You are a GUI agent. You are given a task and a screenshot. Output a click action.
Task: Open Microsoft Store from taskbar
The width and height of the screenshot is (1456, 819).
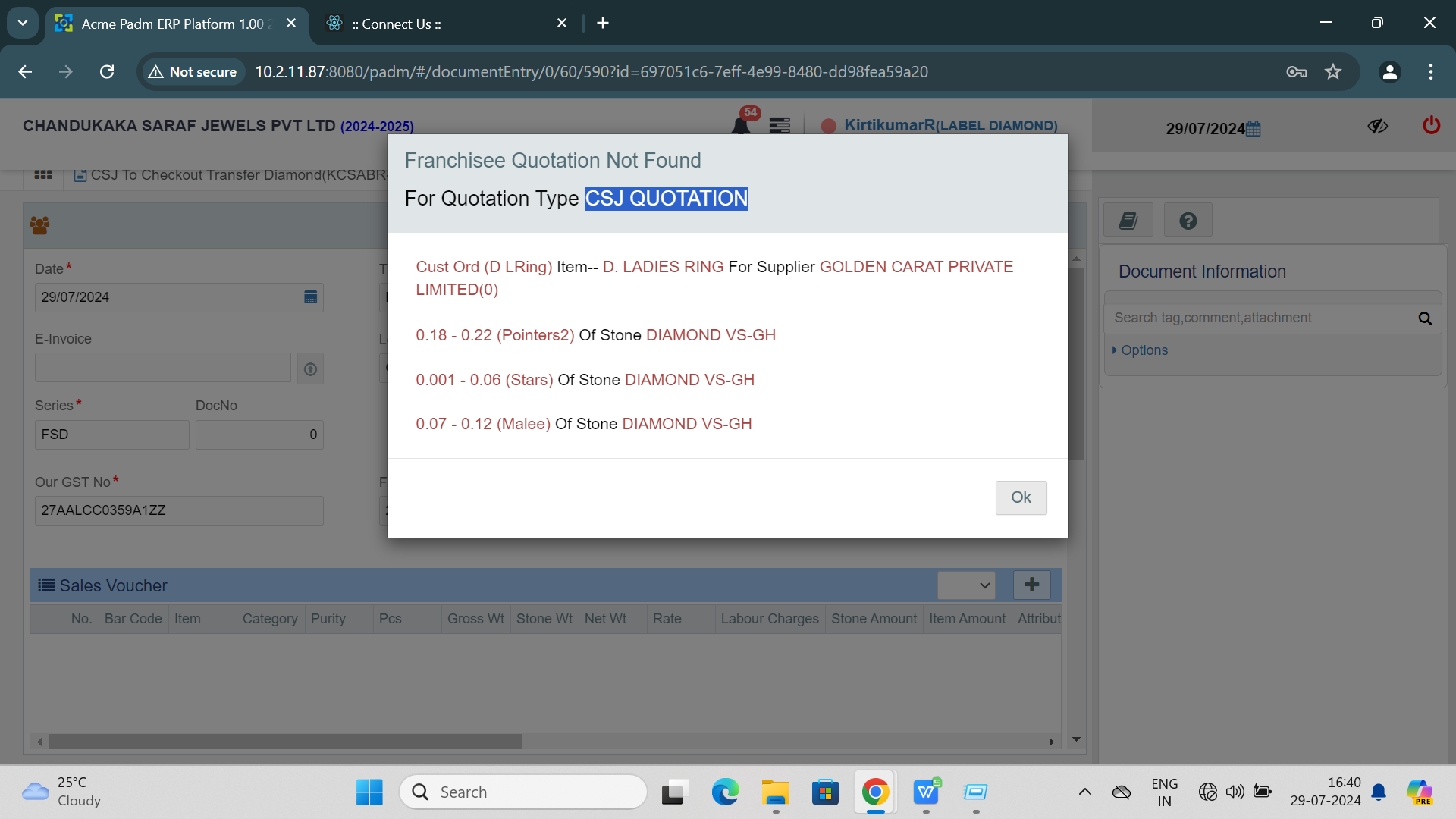pos(825,792)
